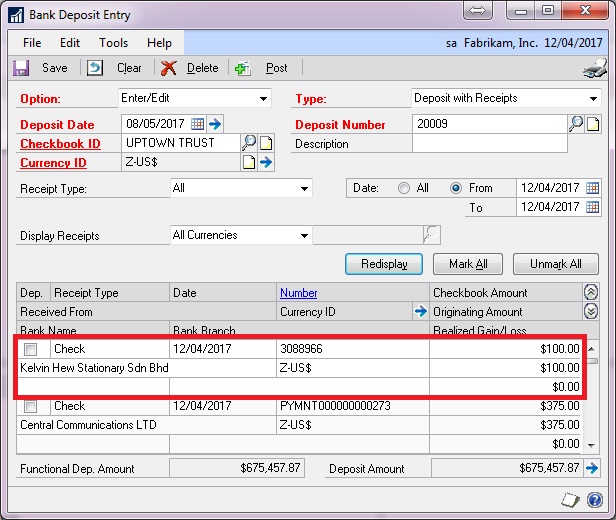Image resolution: width=616 pixels, height=520 pixels.
Task: Click the blue arrow beside Currency ID field
Action: coord(266,162)
